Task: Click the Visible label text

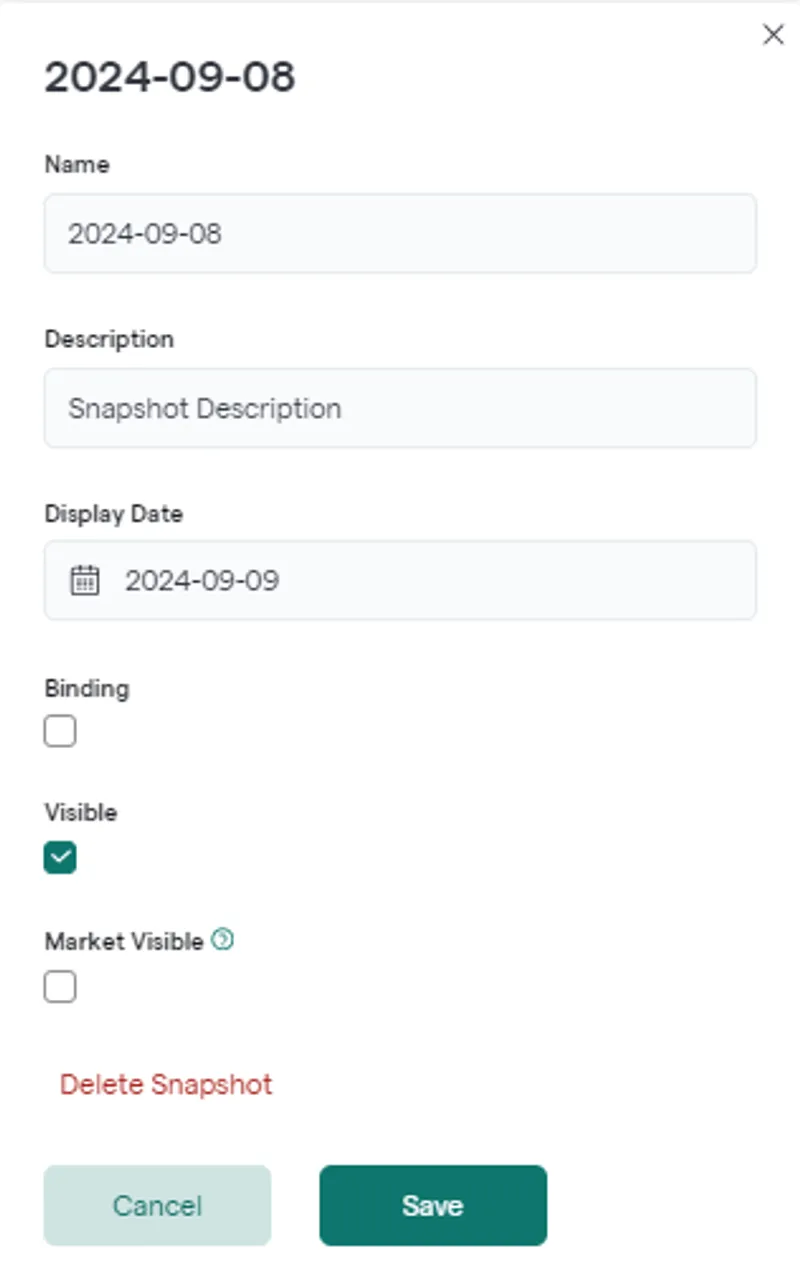Action: point(81,813)
